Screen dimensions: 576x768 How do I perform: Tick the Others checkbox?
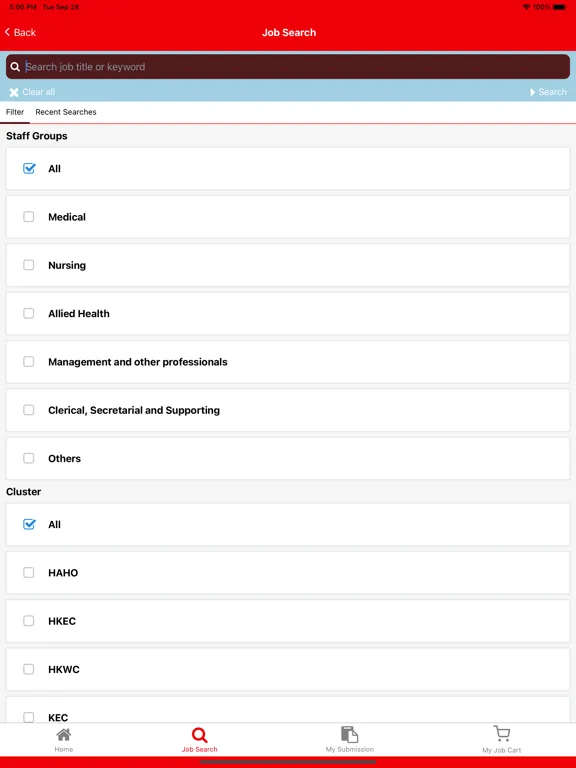coord(29,458)
